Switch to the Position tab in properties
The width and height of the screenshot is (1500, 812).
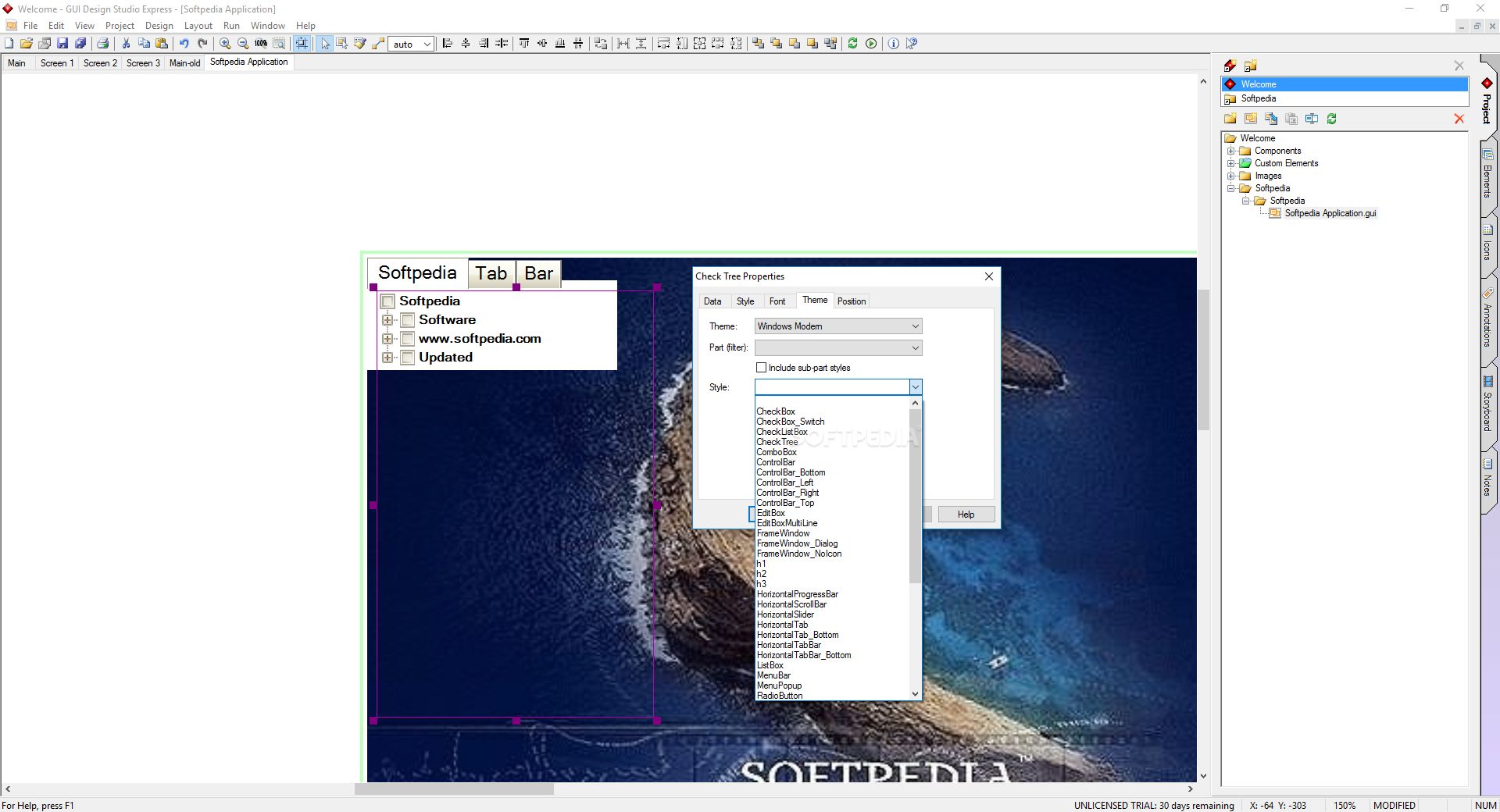click(851, 301)
